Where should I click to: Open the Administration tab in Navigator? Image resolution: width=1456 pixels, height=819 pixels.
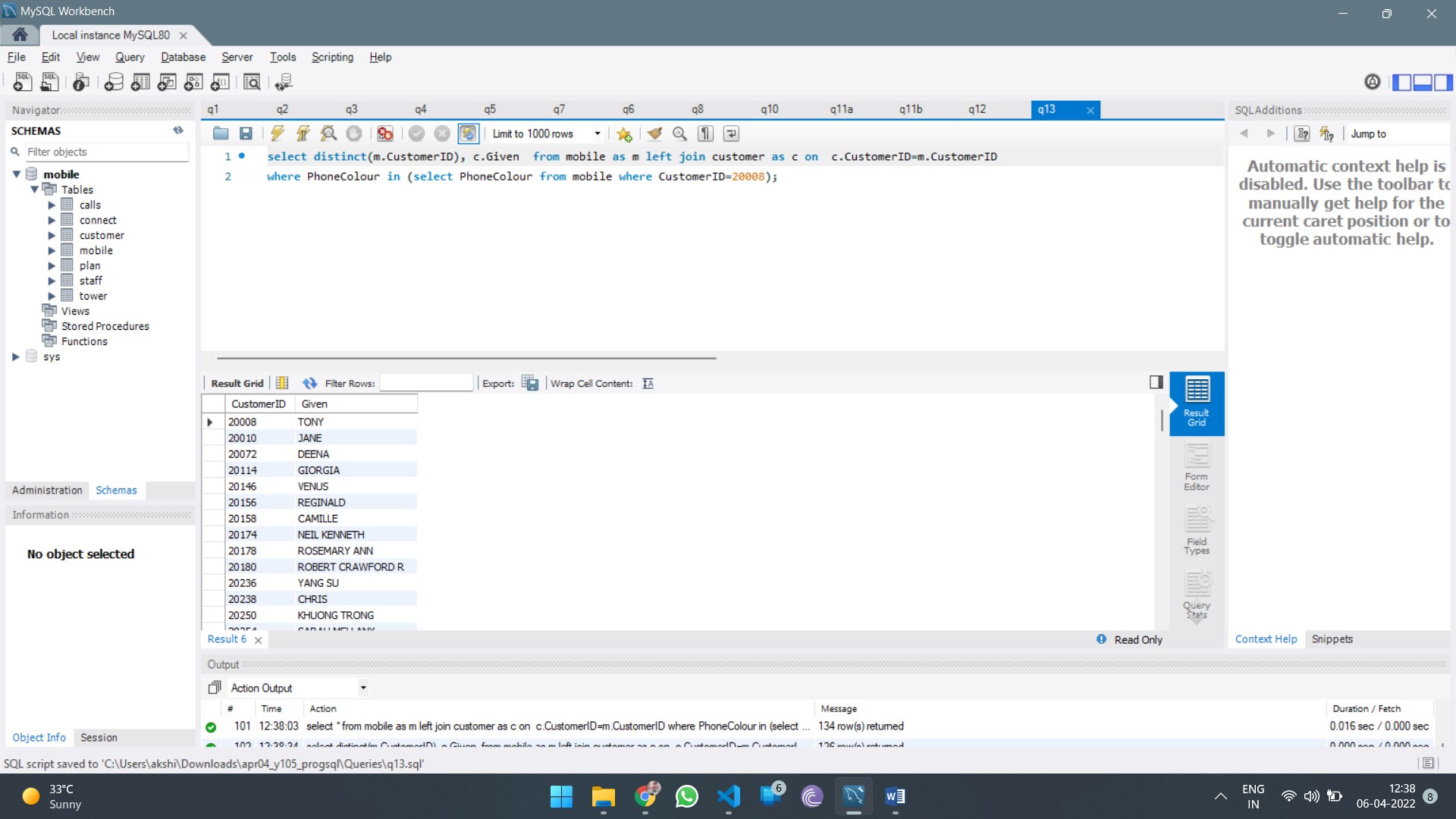coord(47,491)
